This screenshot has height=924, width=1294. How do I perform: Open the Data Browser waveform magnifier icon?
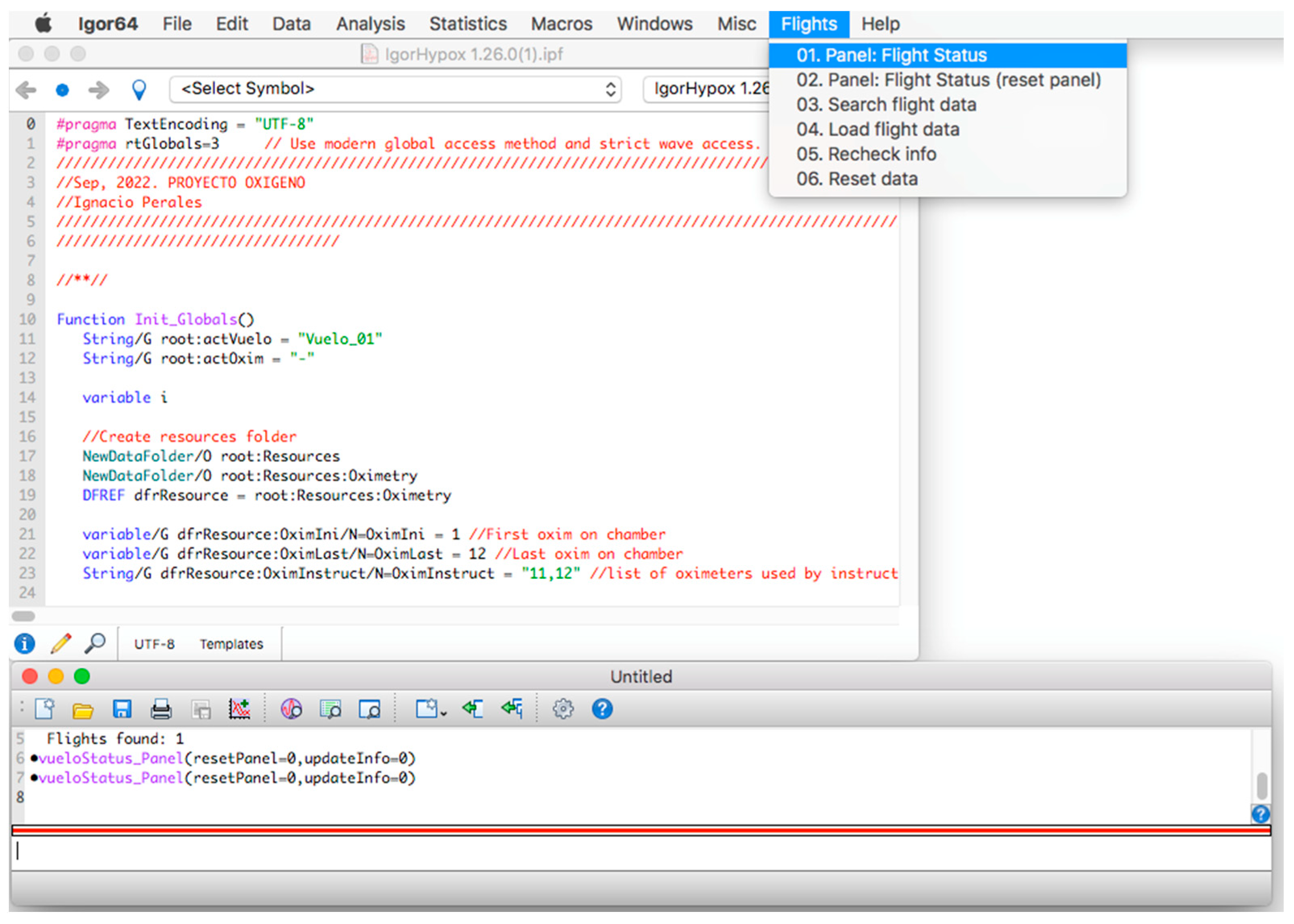click(x=291, y=709)
